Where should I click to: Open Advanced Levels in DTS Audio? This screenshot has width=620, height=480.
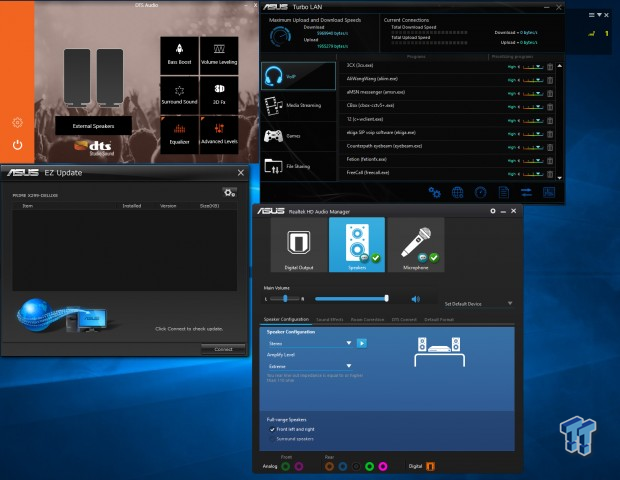click(x=219, y=135)
